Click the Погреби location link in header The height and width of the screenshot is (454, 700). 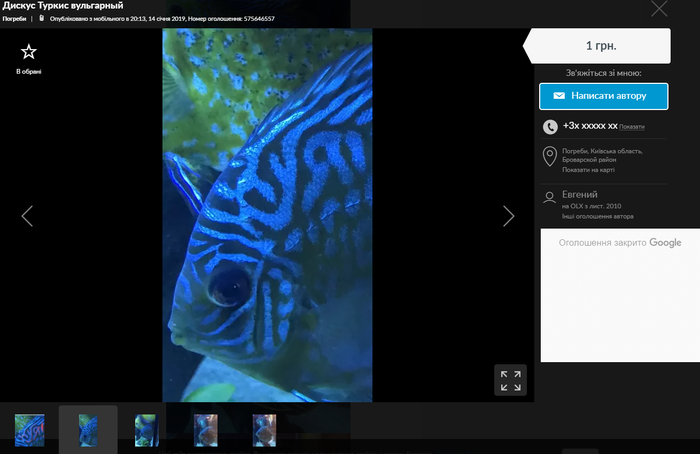[x=14, y=19]
